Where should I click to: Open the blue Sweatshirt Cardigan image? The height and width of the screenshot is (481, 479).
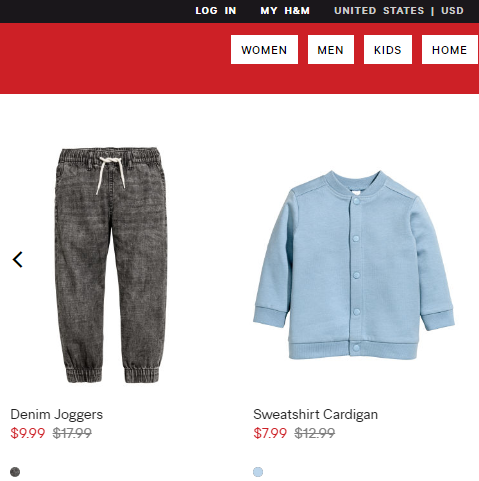pyautogui.click(x=354, y=265)
